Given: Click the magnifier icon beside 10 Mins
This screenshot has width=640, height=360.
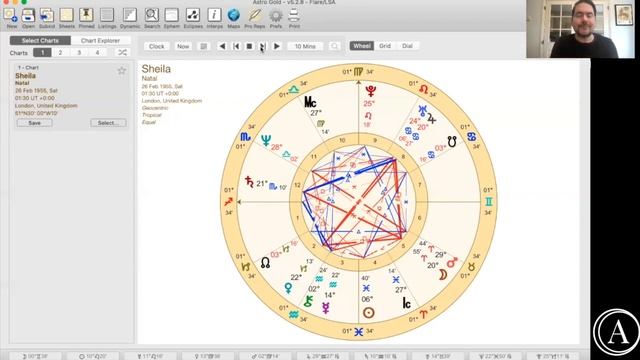Looking at the screenshot, I should 334,46.
